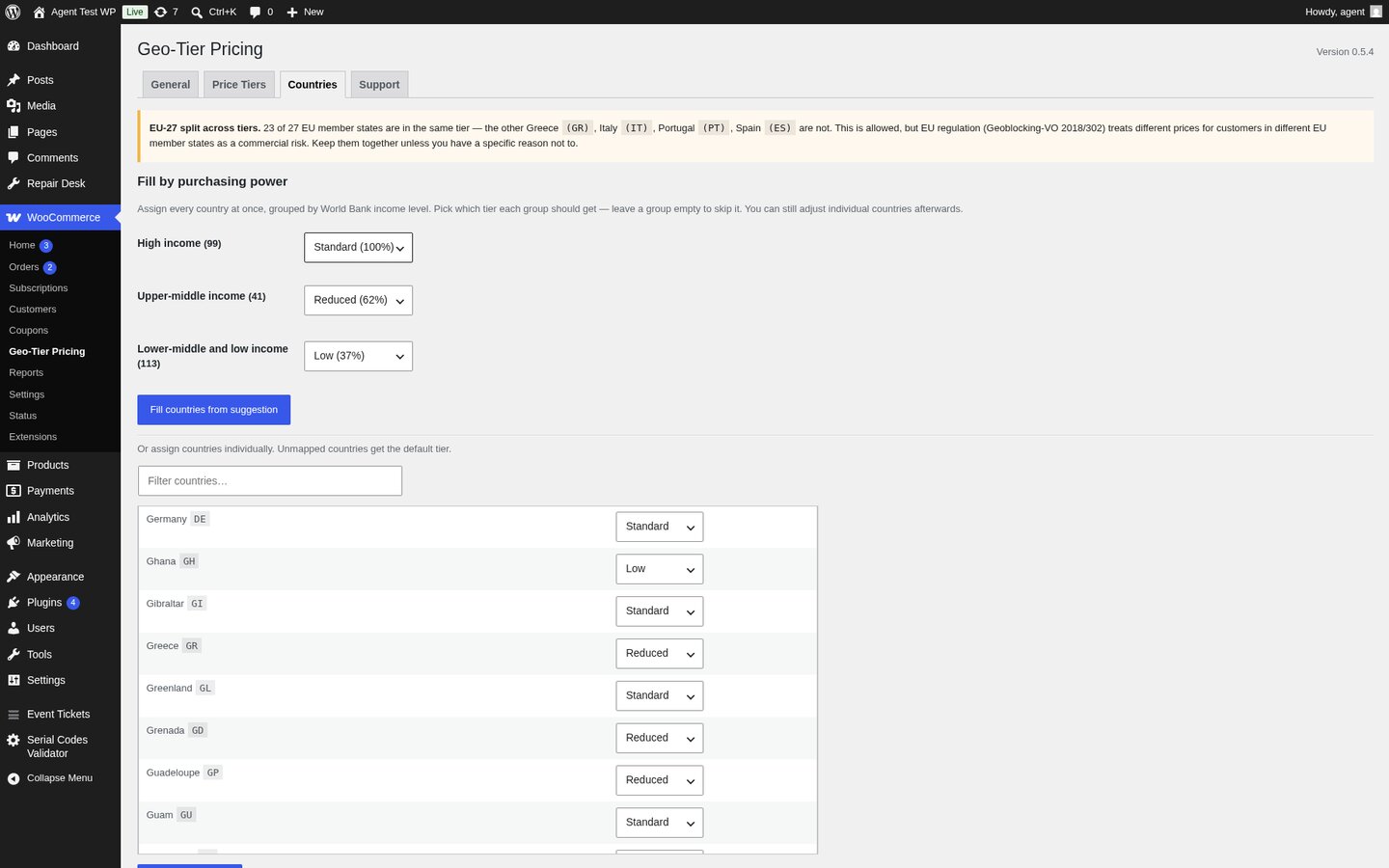Click the Version 0.5.4 text

[1345, 52]
